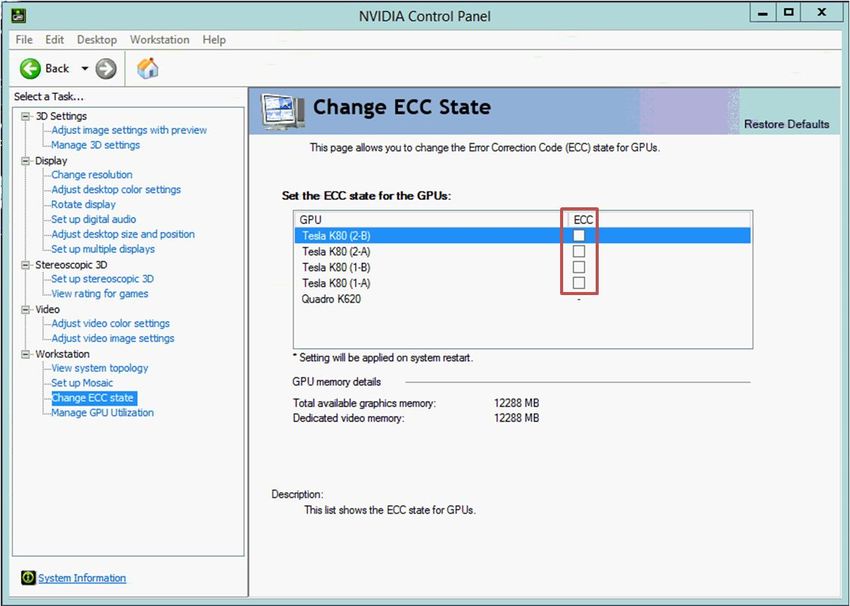Select Change ECC state in tree
This screenshot has height=606, width=850.
[93, 397]
